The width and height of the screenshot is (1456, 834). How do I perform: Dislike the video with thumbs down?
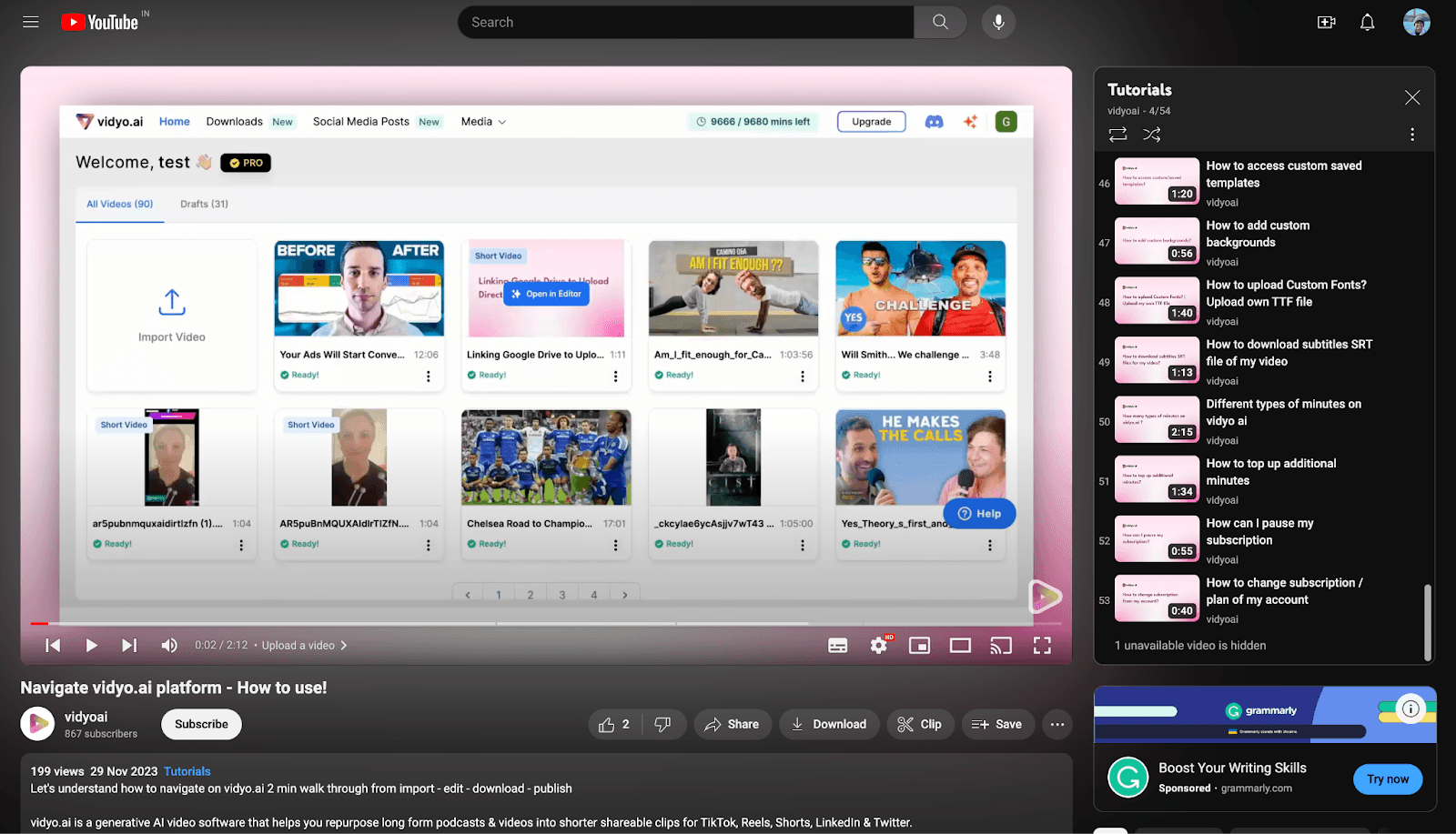click(x=663, y=724)
